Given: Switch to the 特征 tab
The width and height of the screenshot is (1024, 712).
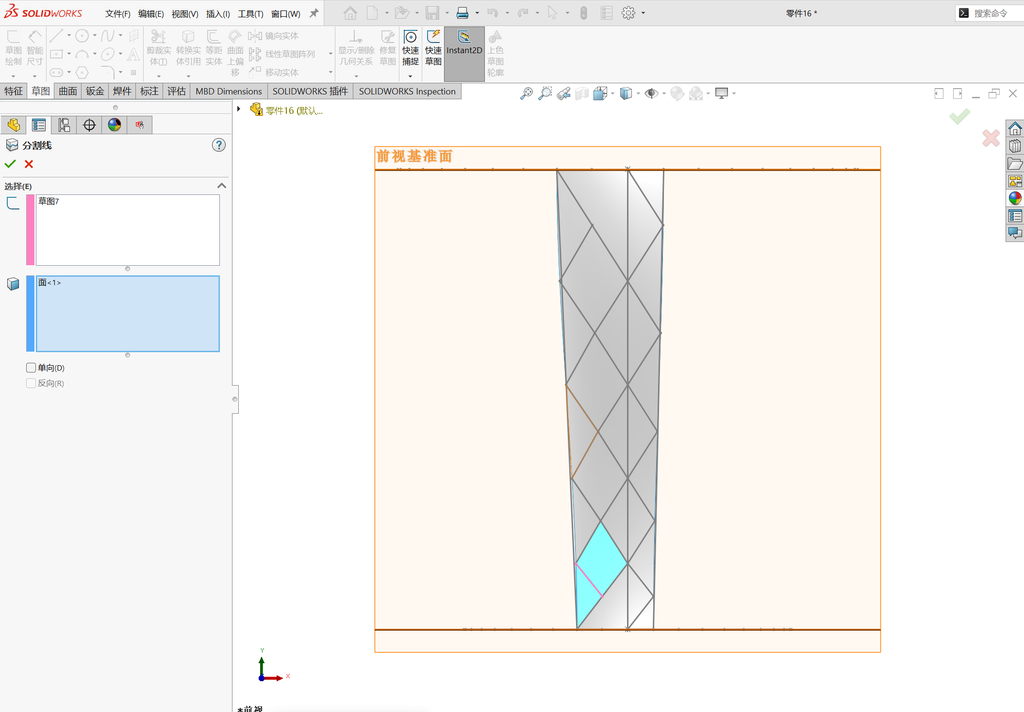Looking at the screenshot, I should [14, 91].
